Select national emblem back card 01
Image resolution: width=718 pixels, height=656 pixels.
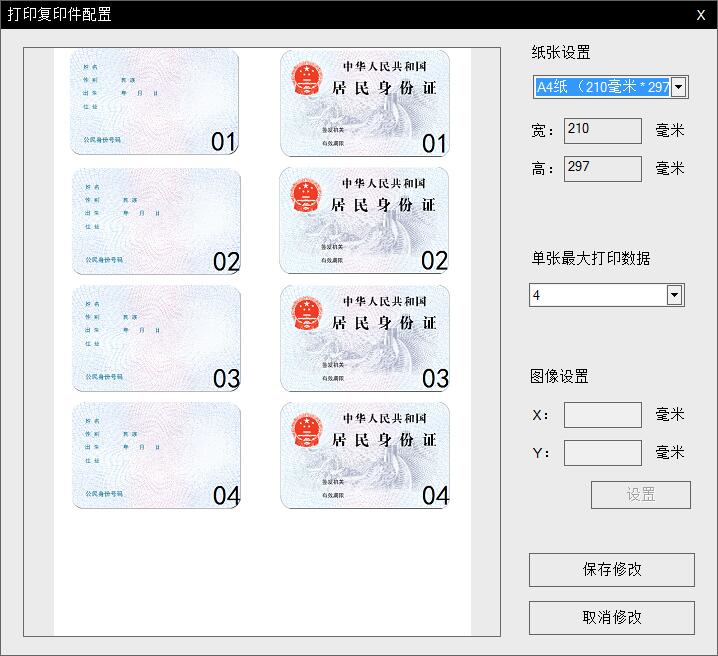365,103
